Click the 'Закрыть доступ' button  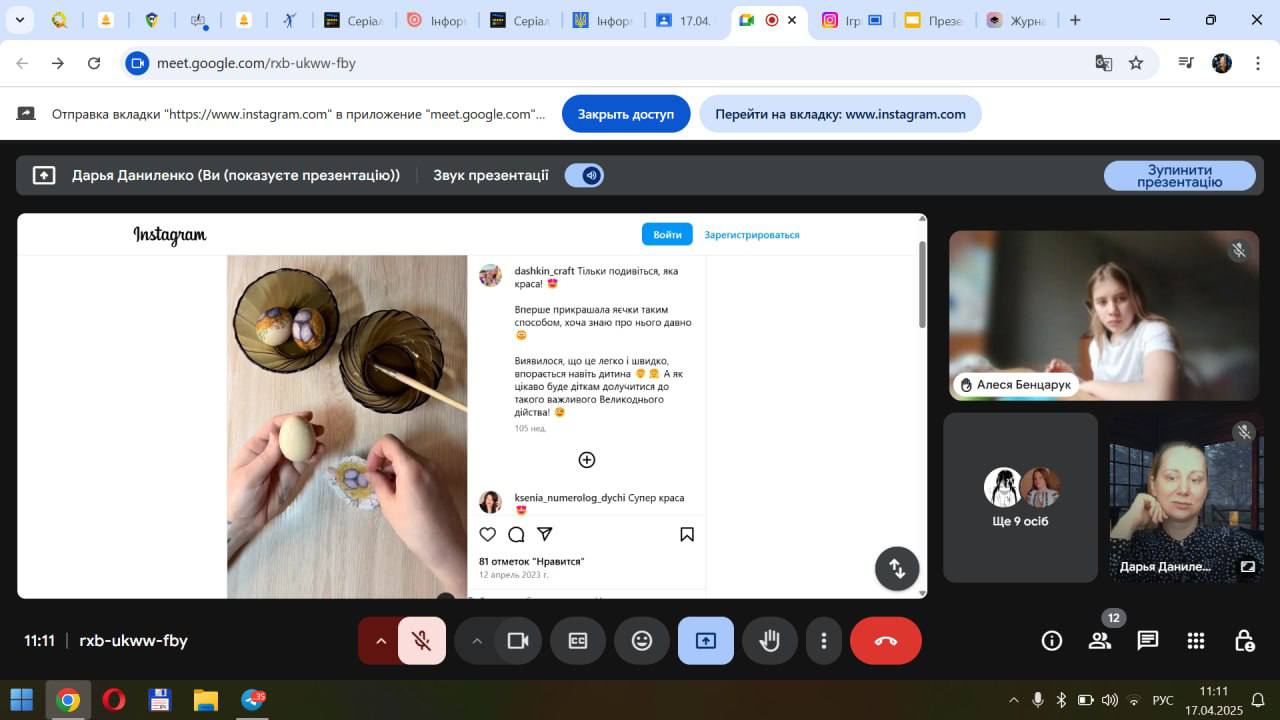click(x=625, y=114)
